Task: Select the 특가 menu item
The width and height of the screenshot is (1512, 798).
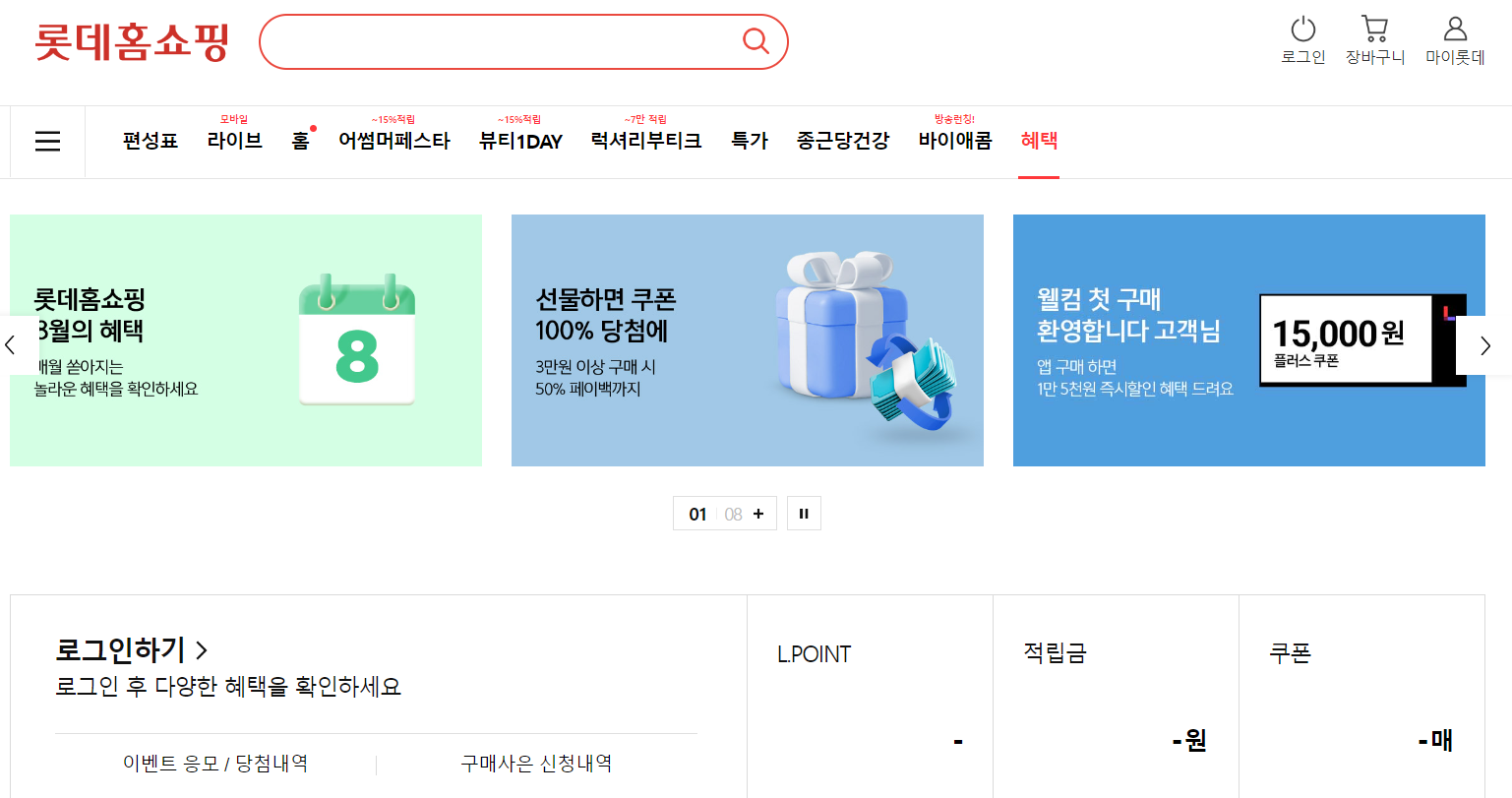Action: (750, 141)
